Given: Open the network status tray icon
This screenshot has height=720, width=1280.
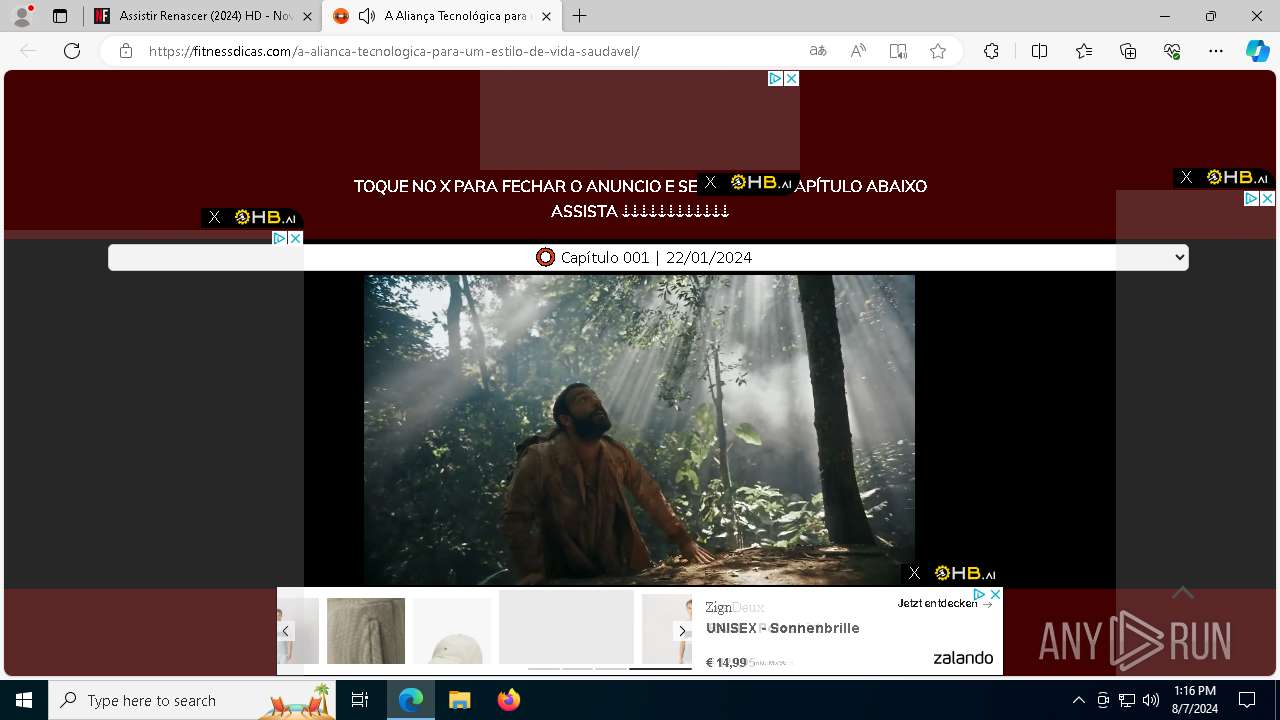Looking at the screenshot, I should (1127, 700).
